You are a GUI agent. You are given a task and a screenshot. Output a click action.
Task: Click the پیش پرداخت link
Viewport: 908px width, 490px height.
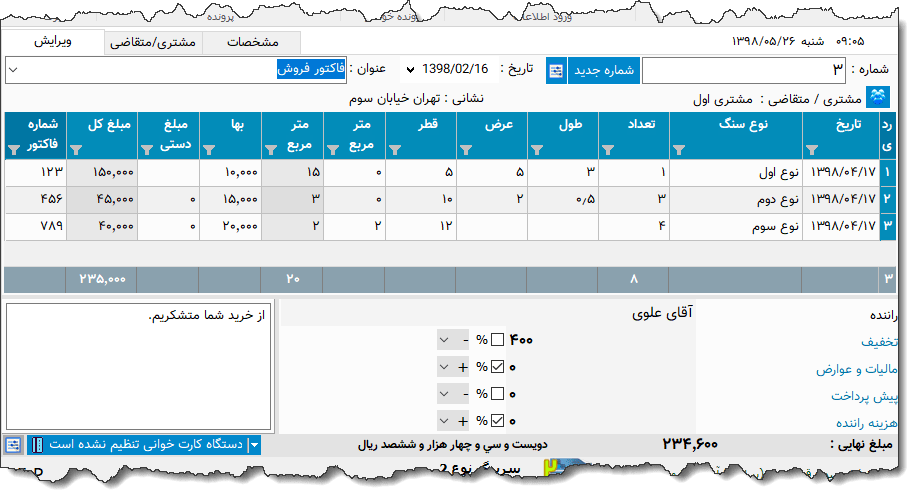pos(864,396)
